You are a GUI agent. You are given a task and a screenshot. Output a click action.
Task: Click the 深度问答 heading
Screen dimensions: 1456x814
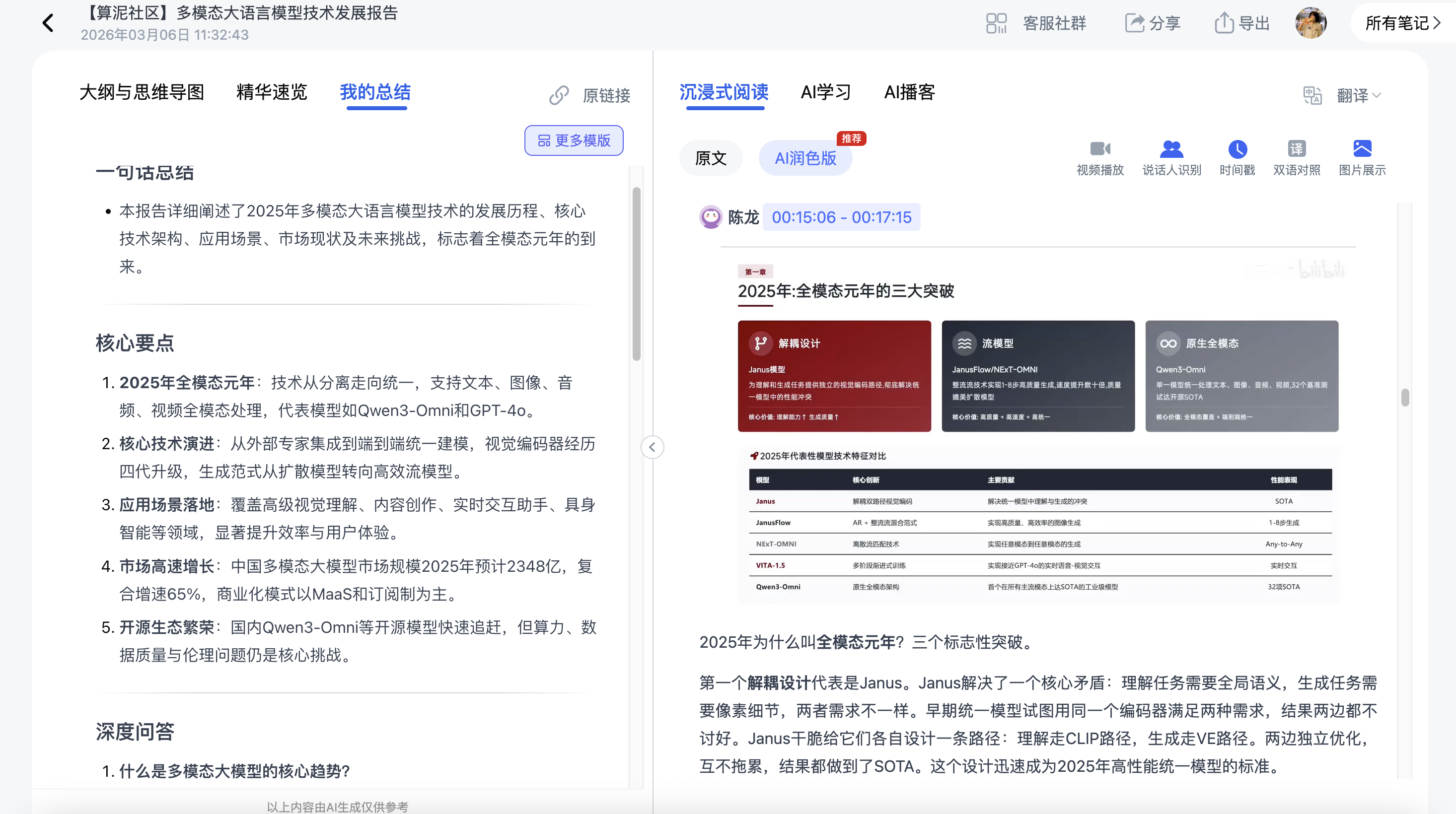pos(135,732)
